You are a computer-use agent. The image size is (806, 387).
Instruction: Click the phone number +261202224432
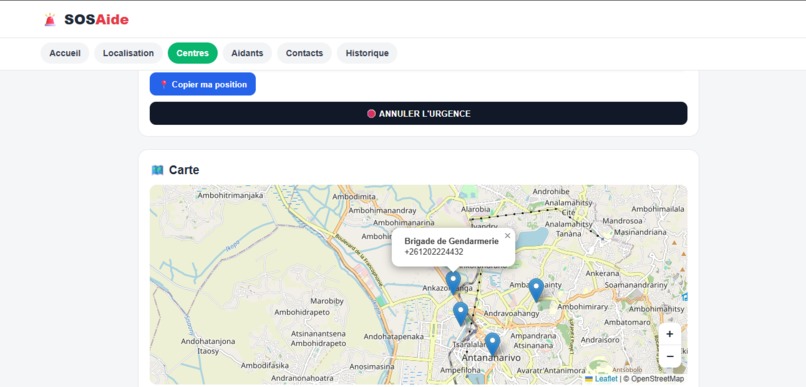[434, 252]
